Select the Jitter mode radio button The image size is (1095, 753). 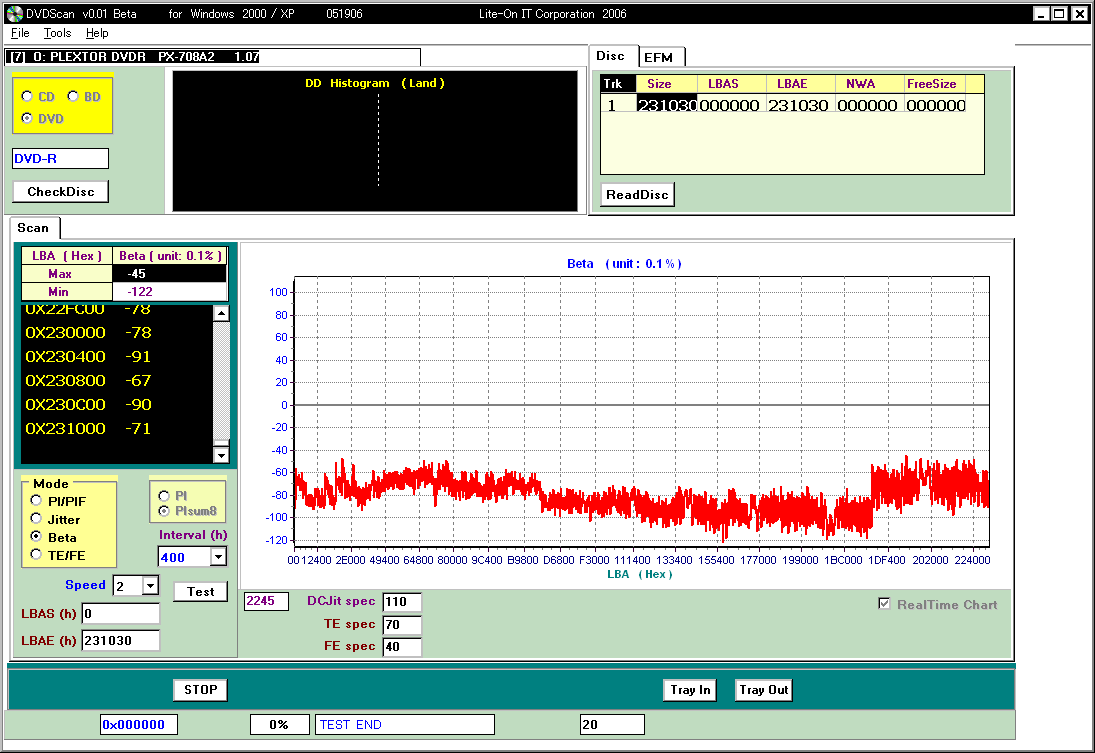pyautogui.click(x=37, y=519)
